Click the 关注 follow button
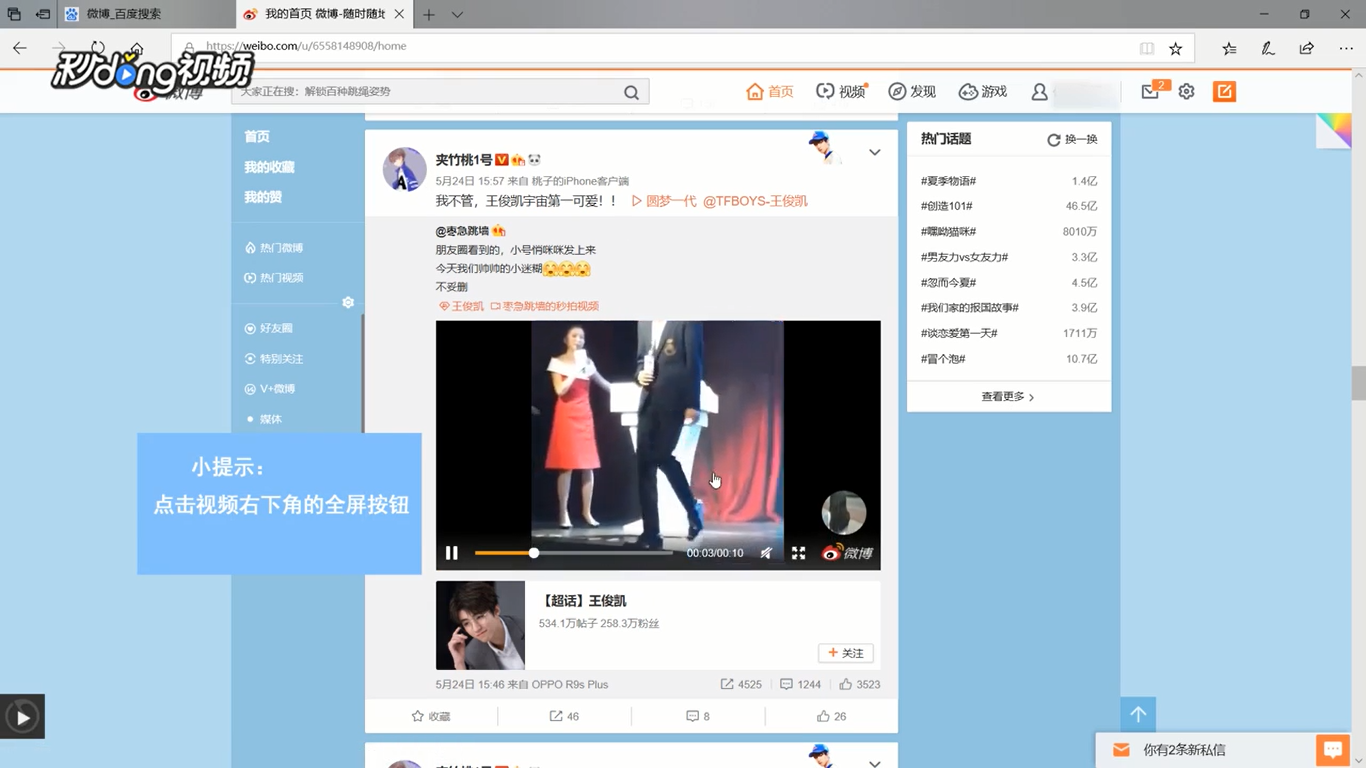The image size is (1366, 768). [x=846, y=653]
